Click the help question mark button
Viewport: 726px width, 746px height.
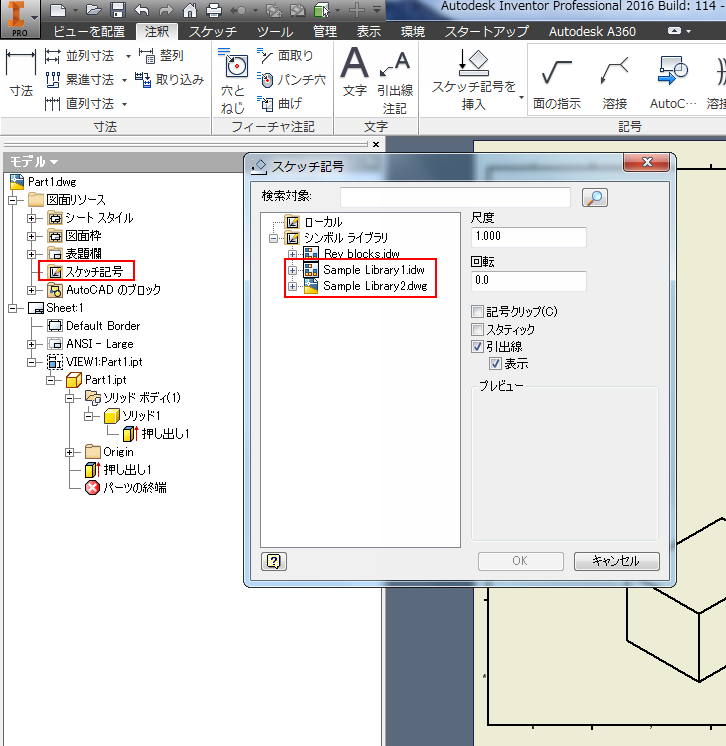click(274, 561)
